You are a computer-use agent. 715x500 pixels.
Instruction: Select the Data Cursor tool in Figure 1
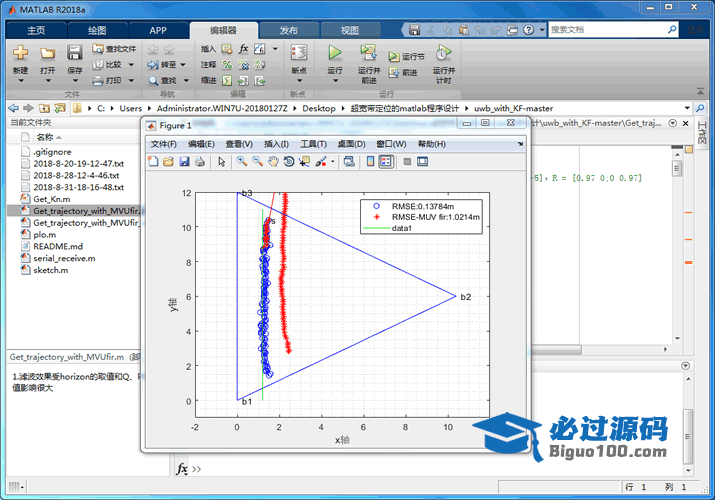pos(304,161)
